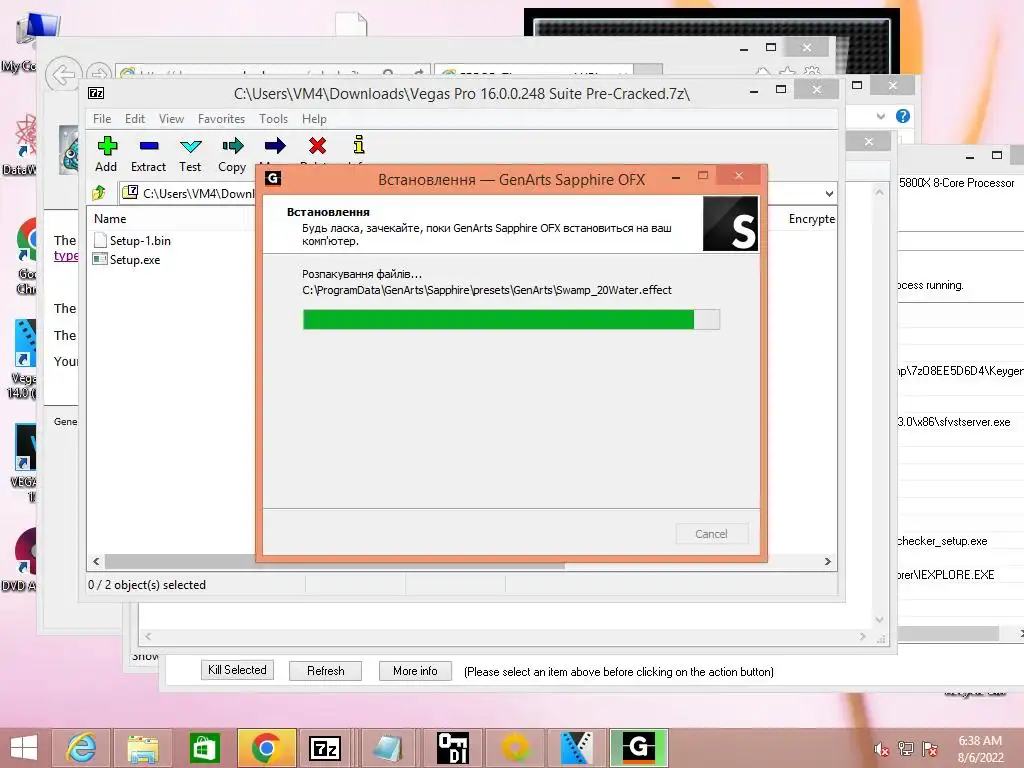Click the G icon in the installer title bar

[x=273, y=178]
